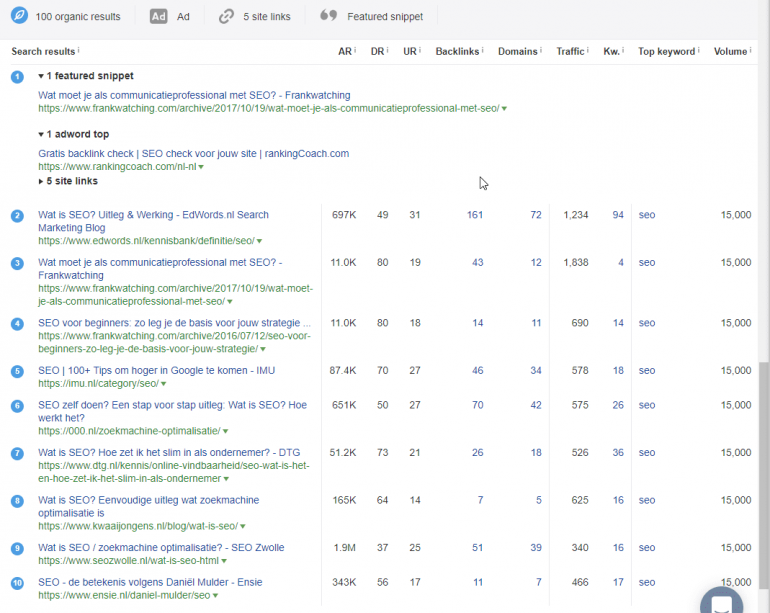Open kwaaijongens.nl result URL

[138, 527]
